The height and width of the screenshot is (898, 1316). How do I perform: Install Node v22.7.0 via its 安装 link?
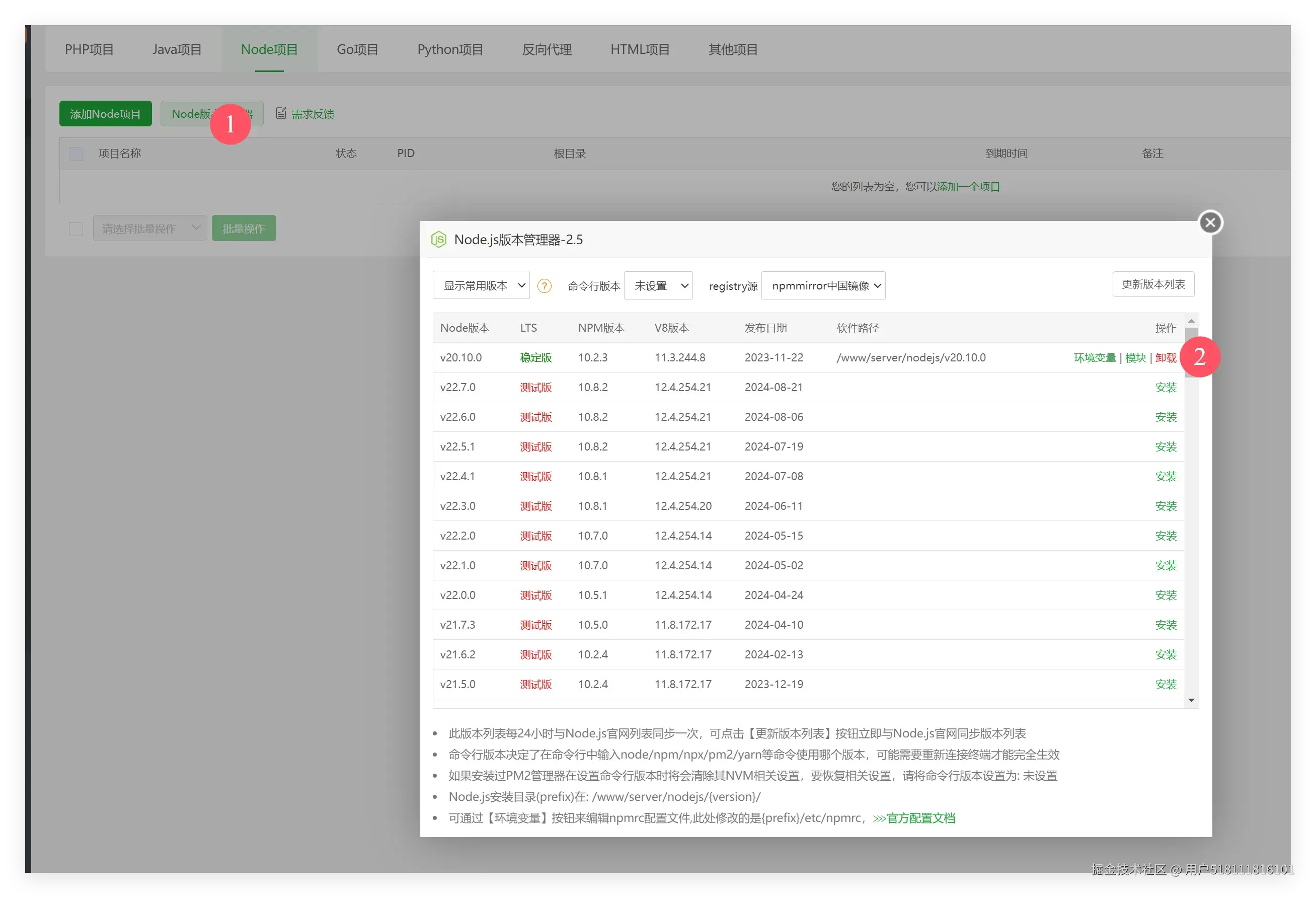click(1166, 388)
